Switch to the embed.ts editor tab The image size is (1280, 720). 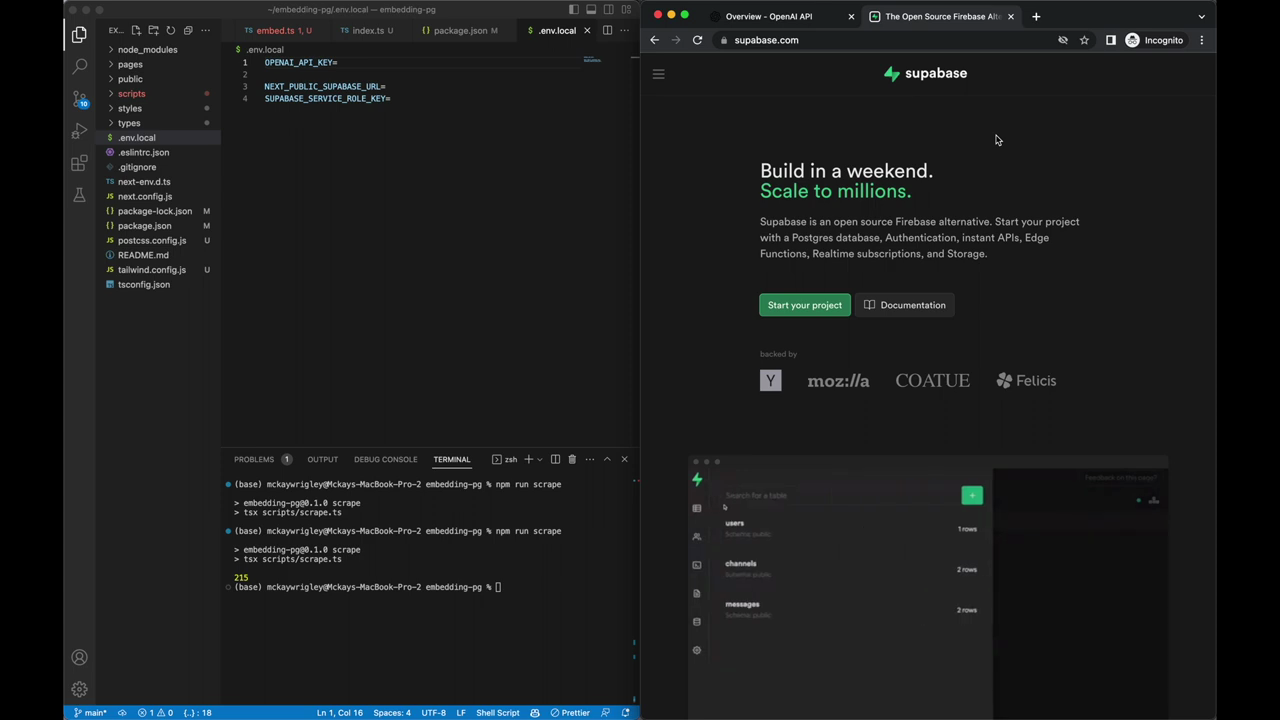[x=278, y=30]
